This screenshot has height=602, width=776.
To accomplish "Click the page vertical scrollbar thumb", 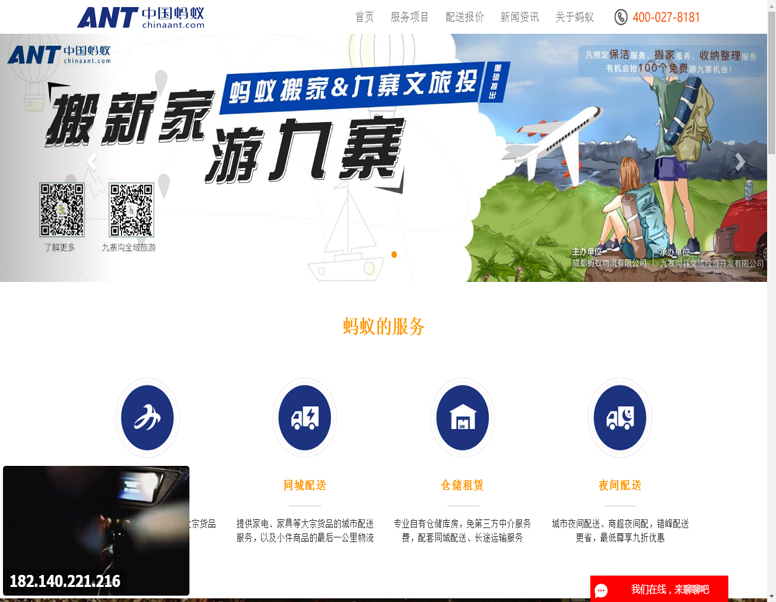I will tap(772, 82).
